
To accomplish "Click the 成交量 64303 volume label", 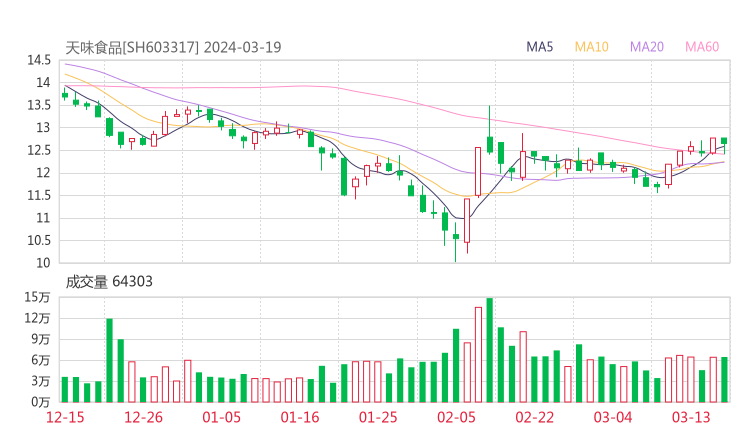I will point(109,282).
